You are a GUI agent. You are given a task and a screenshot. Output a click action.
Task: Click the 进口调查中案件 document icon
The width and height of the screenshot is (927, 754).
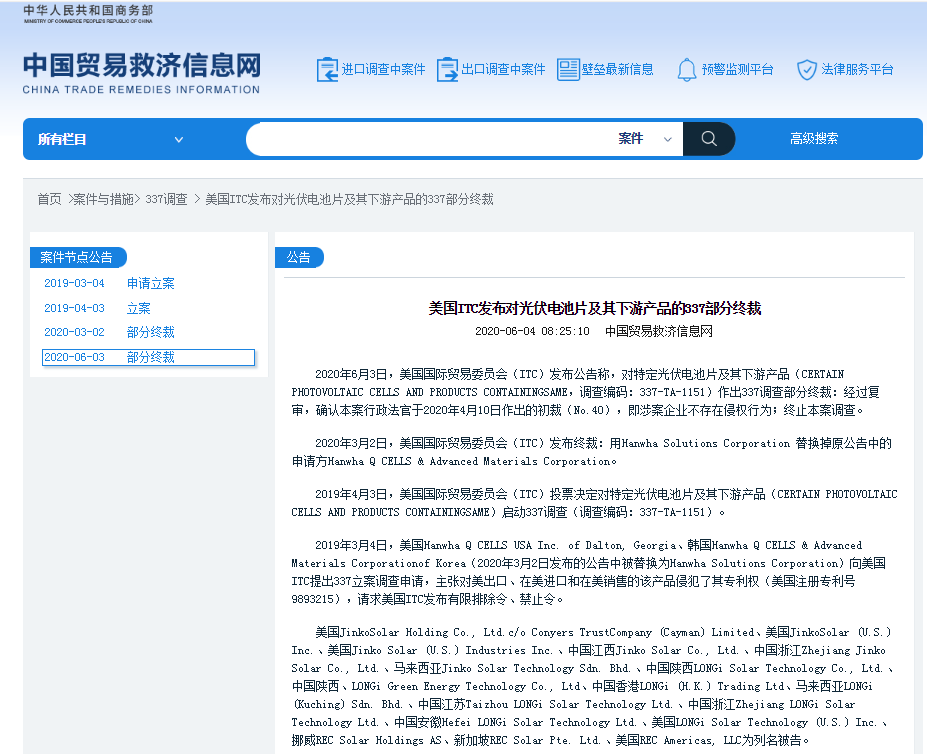(x=327, y=70)
